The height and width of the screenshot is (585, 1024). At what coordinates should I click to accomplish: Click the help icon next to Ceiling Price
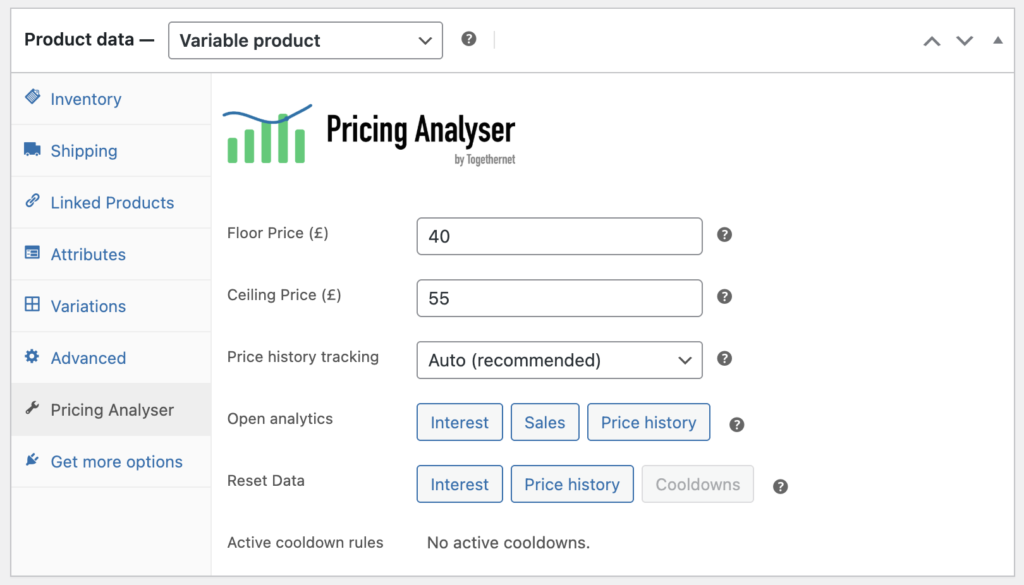click(723, 297)
